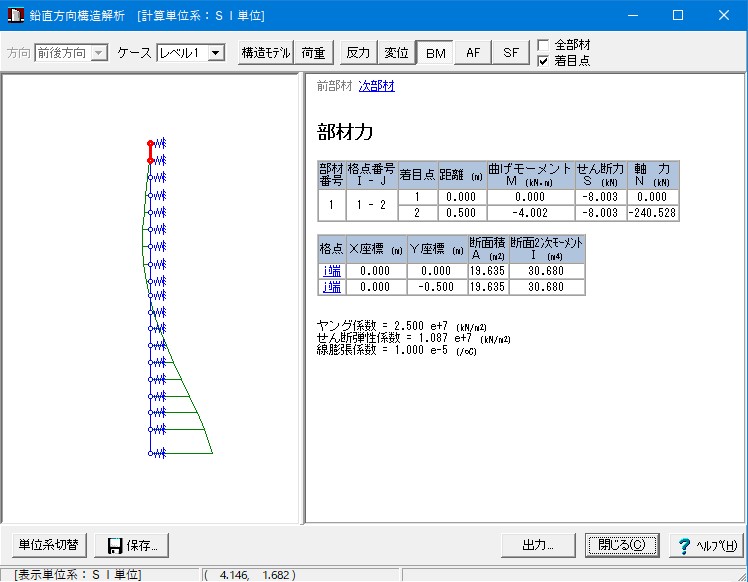This screenshot has height=582, width=748.
Task: Click axial force value -240.528
Action: coord(652,213)
